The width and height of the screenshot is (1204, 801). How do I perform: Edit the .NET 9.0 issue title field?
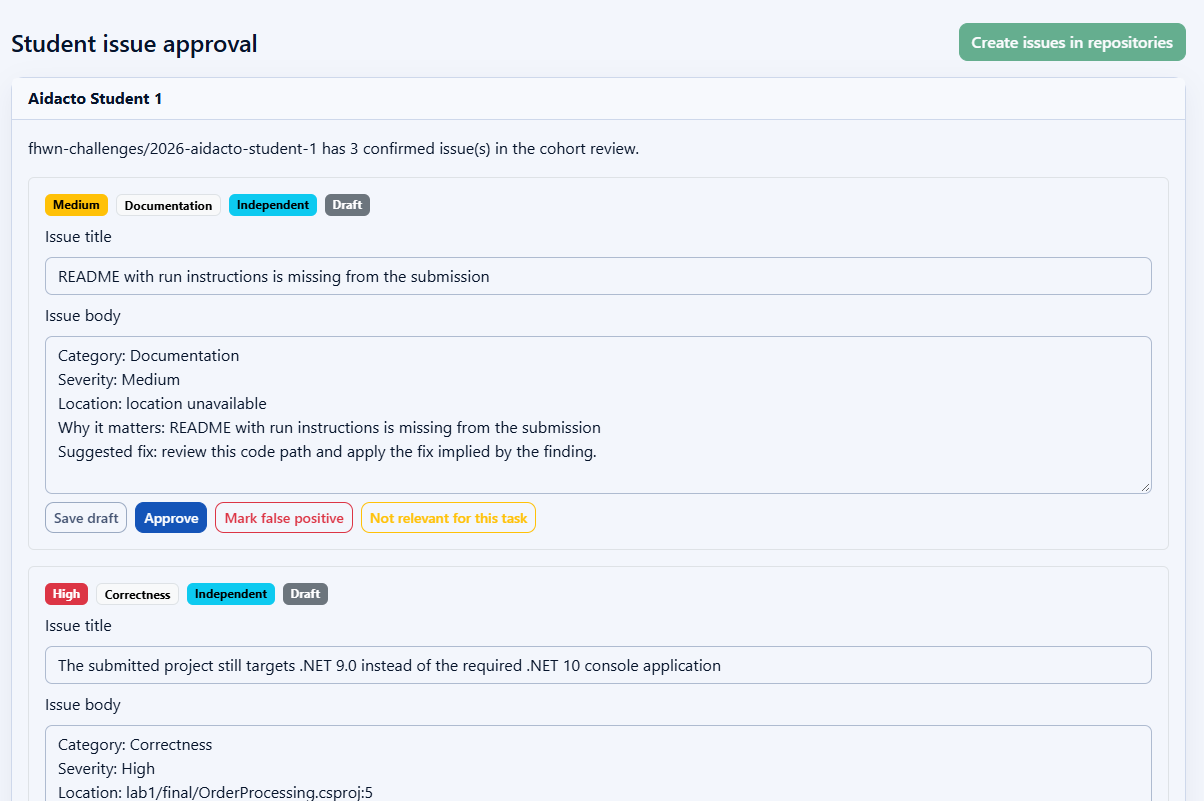(598, 665)
